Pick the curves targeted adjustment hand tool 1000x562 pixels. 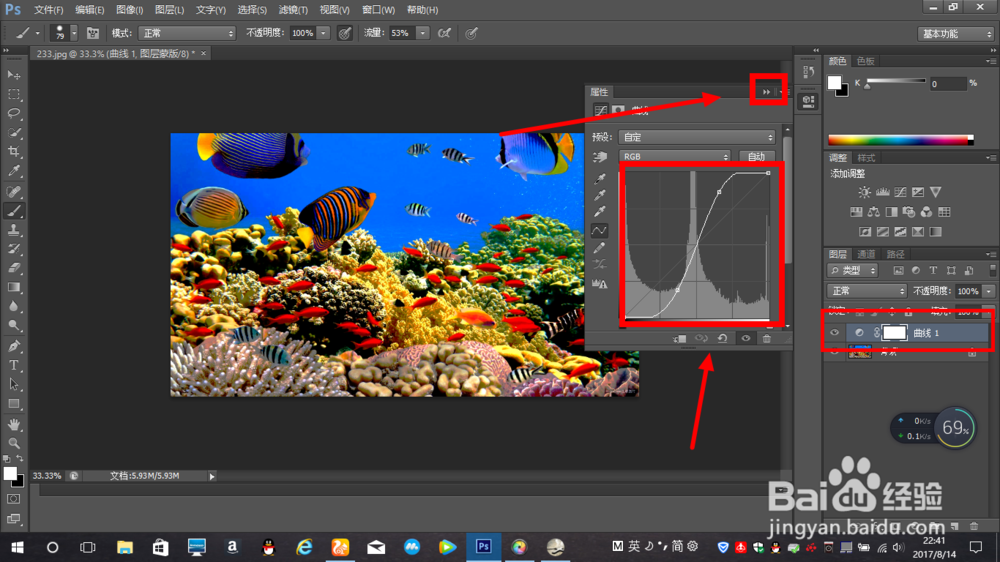click(599, 157)
